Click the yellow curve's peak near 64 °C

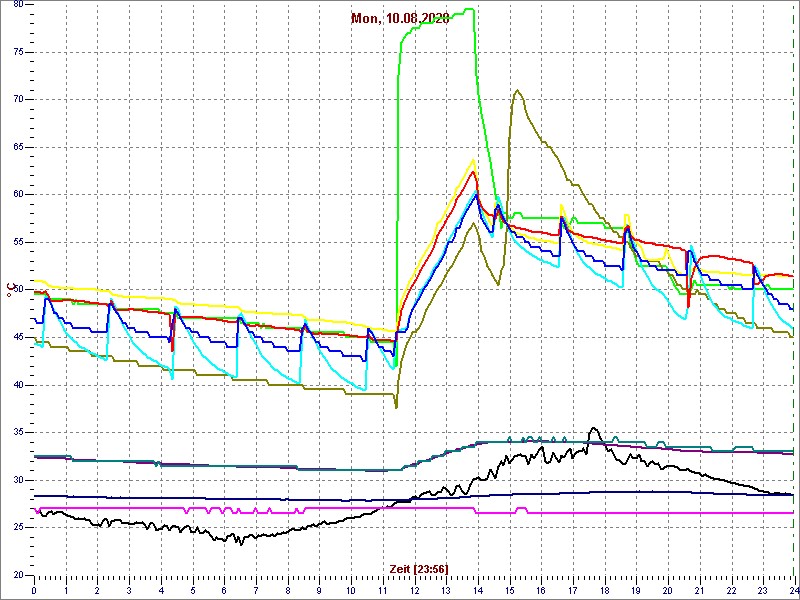coord(474,160)
